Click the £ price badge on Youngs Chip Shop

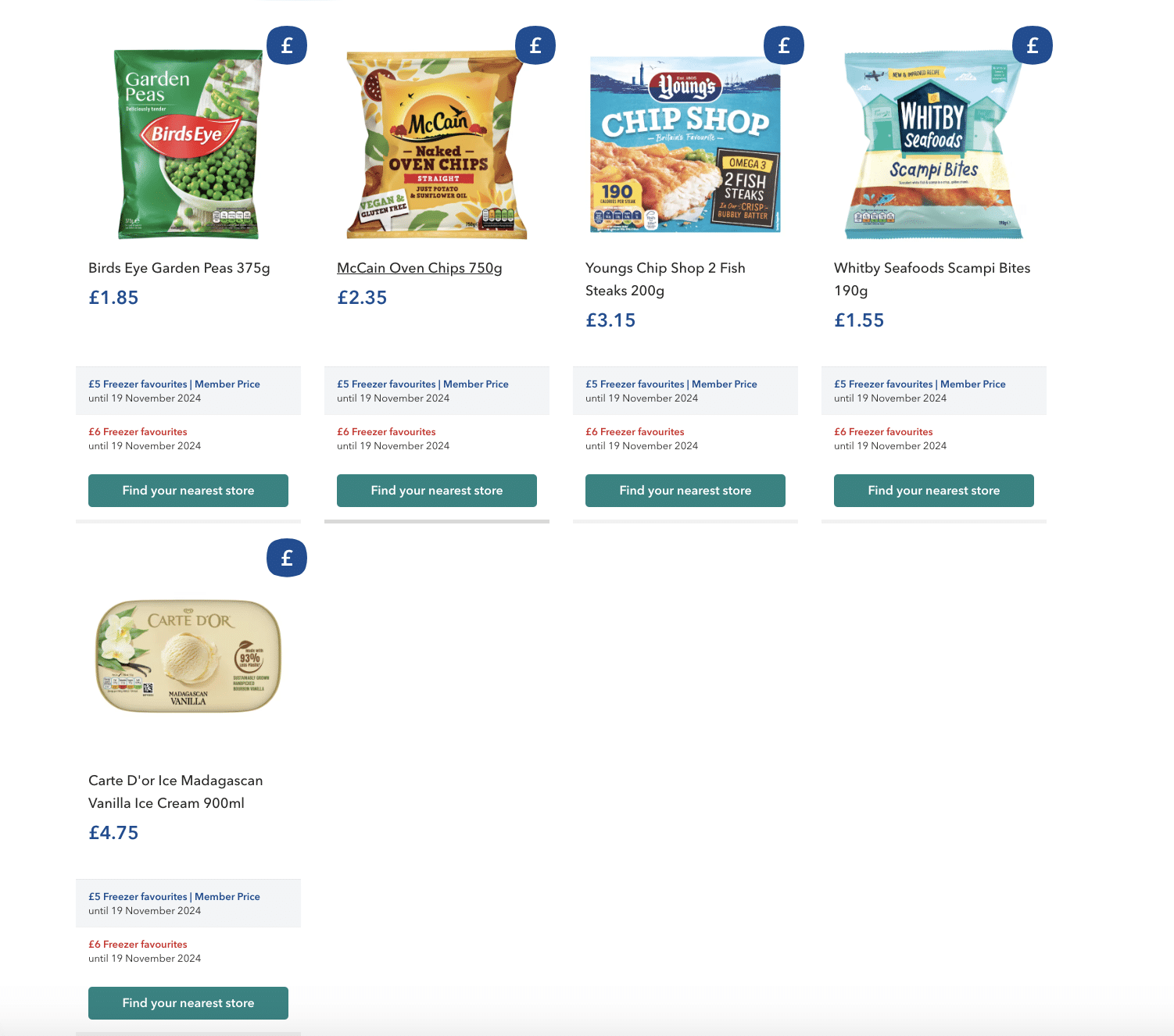pyautogui.click(x=784, y=45)
